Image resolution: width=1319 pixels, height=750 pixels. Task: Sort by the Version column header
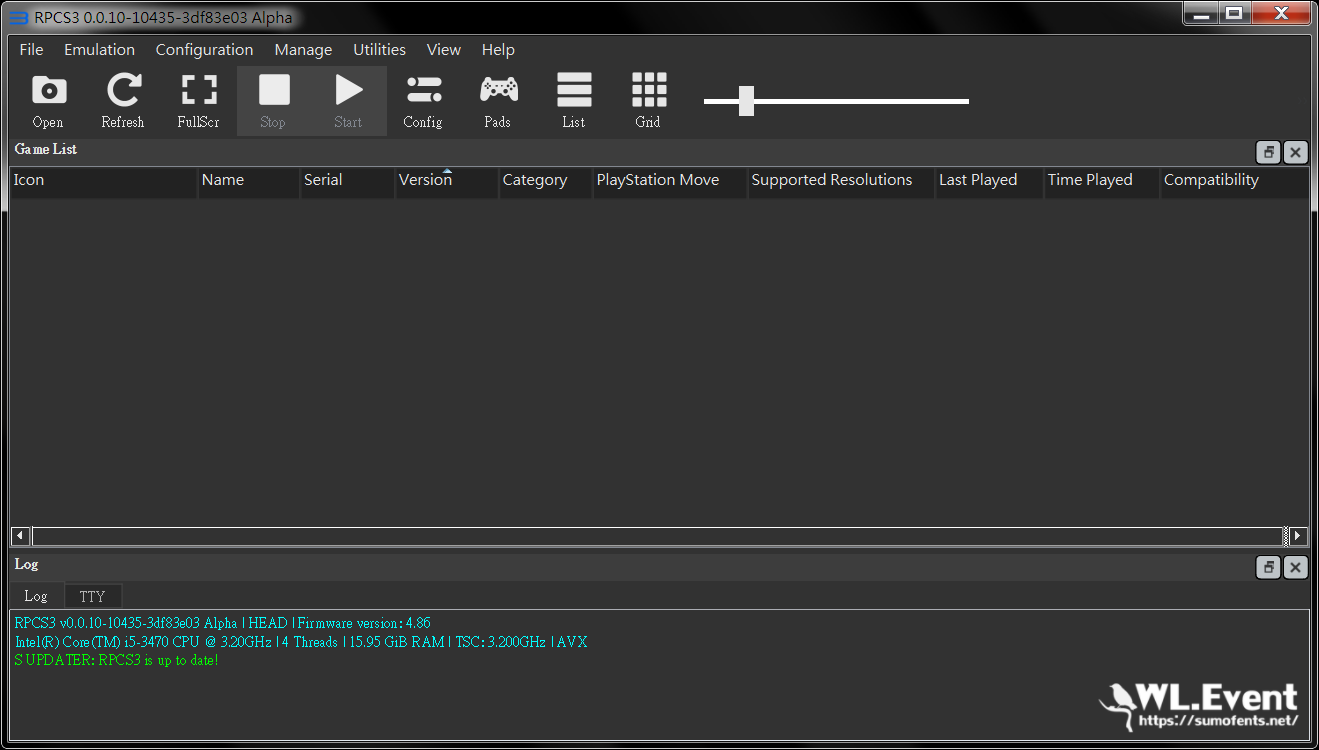[x=446, y=181]
